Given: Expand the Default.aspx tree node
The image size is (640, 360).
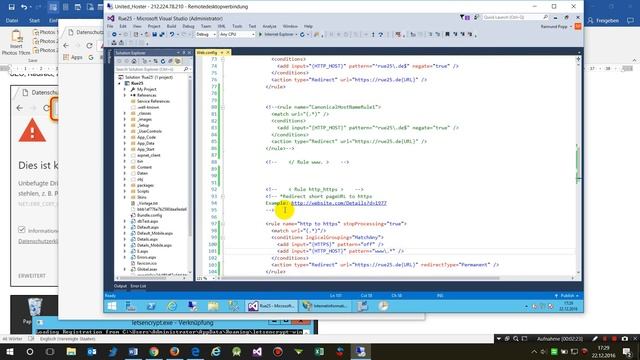Looking at the screenshot, I should point(125,227).
